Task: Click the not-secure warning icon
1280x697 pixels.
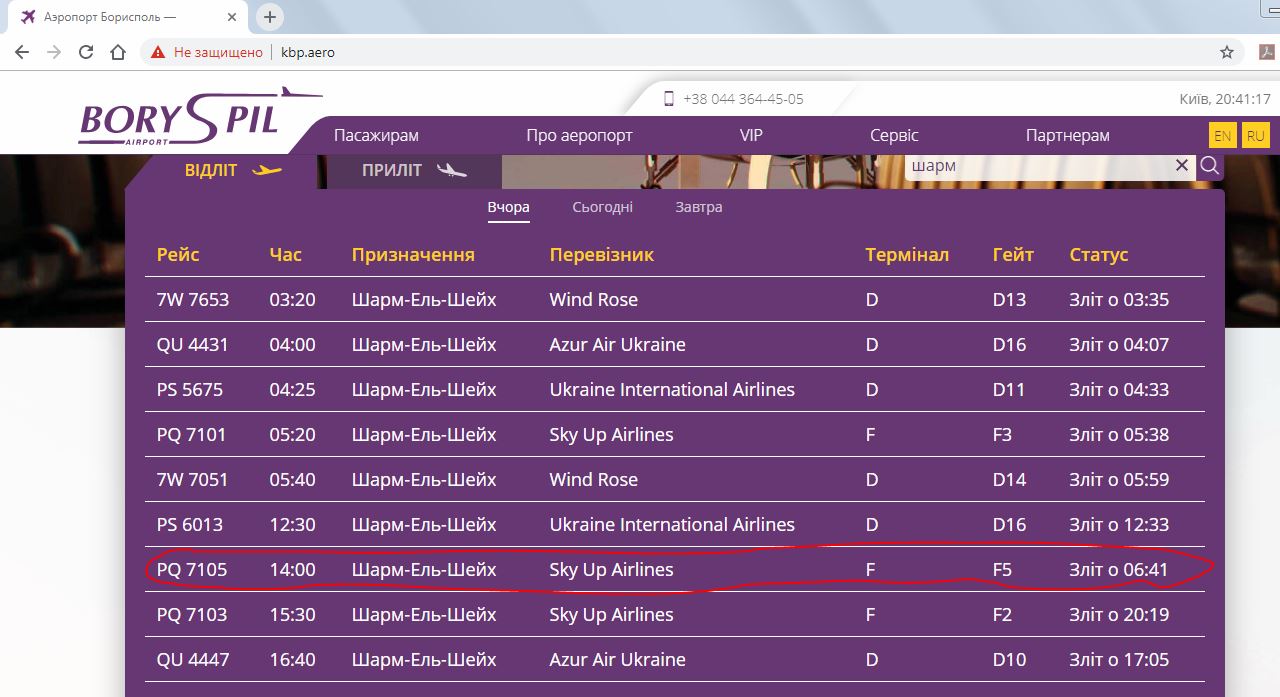Action: pos(158,52)
